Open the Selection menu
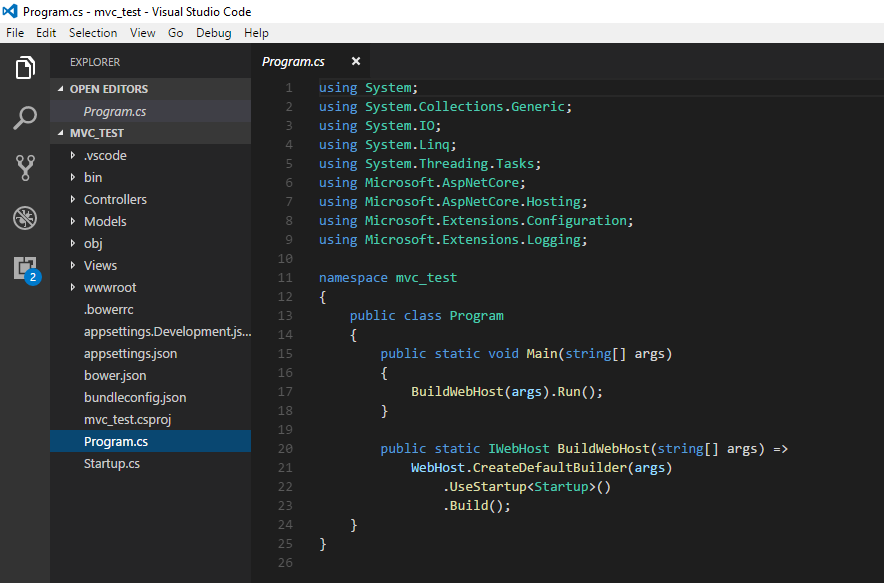 click(x=93, y=33)
